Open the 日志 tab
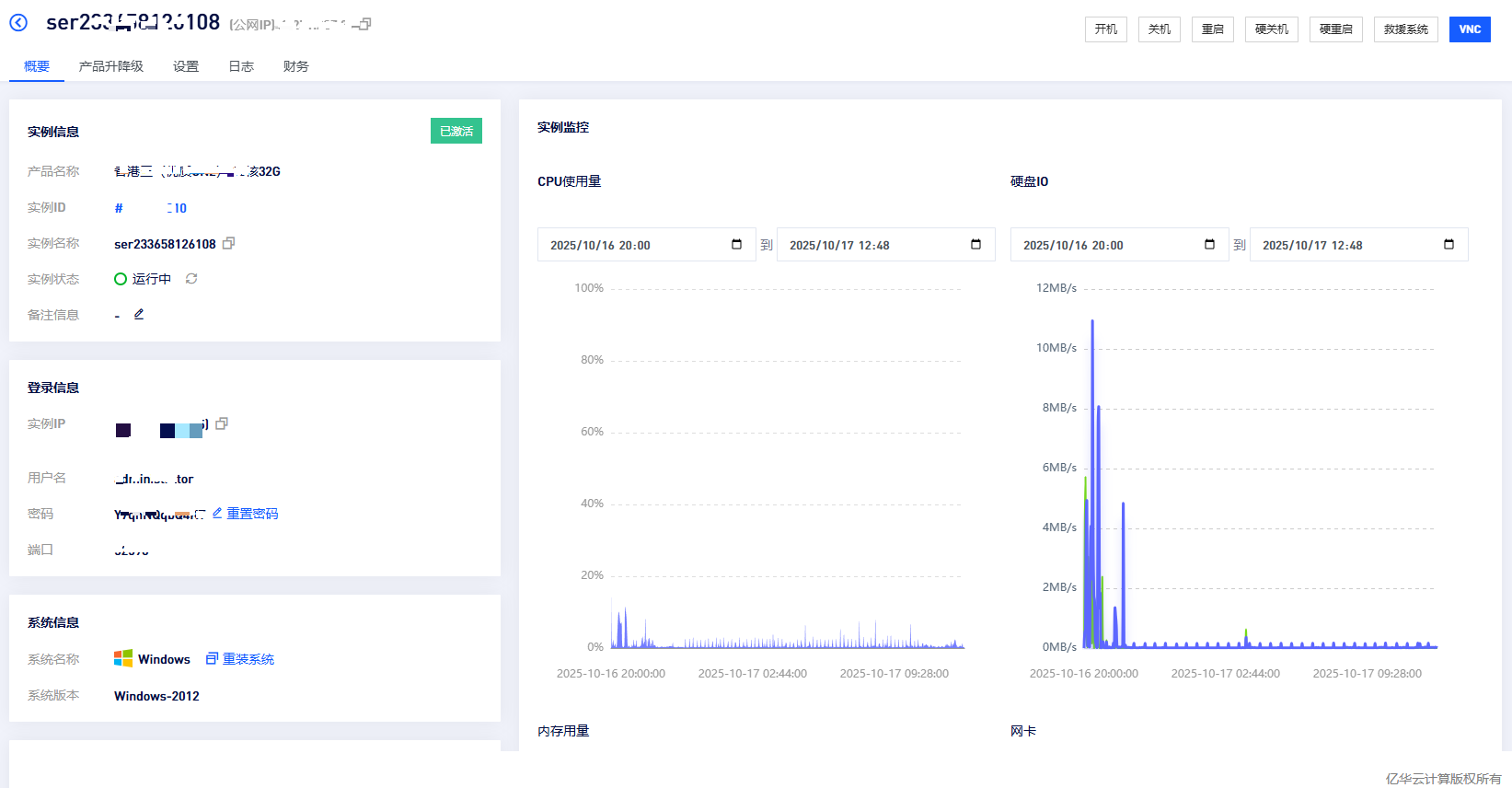This screenshot has height=788, width=1512. pos(241,66)
